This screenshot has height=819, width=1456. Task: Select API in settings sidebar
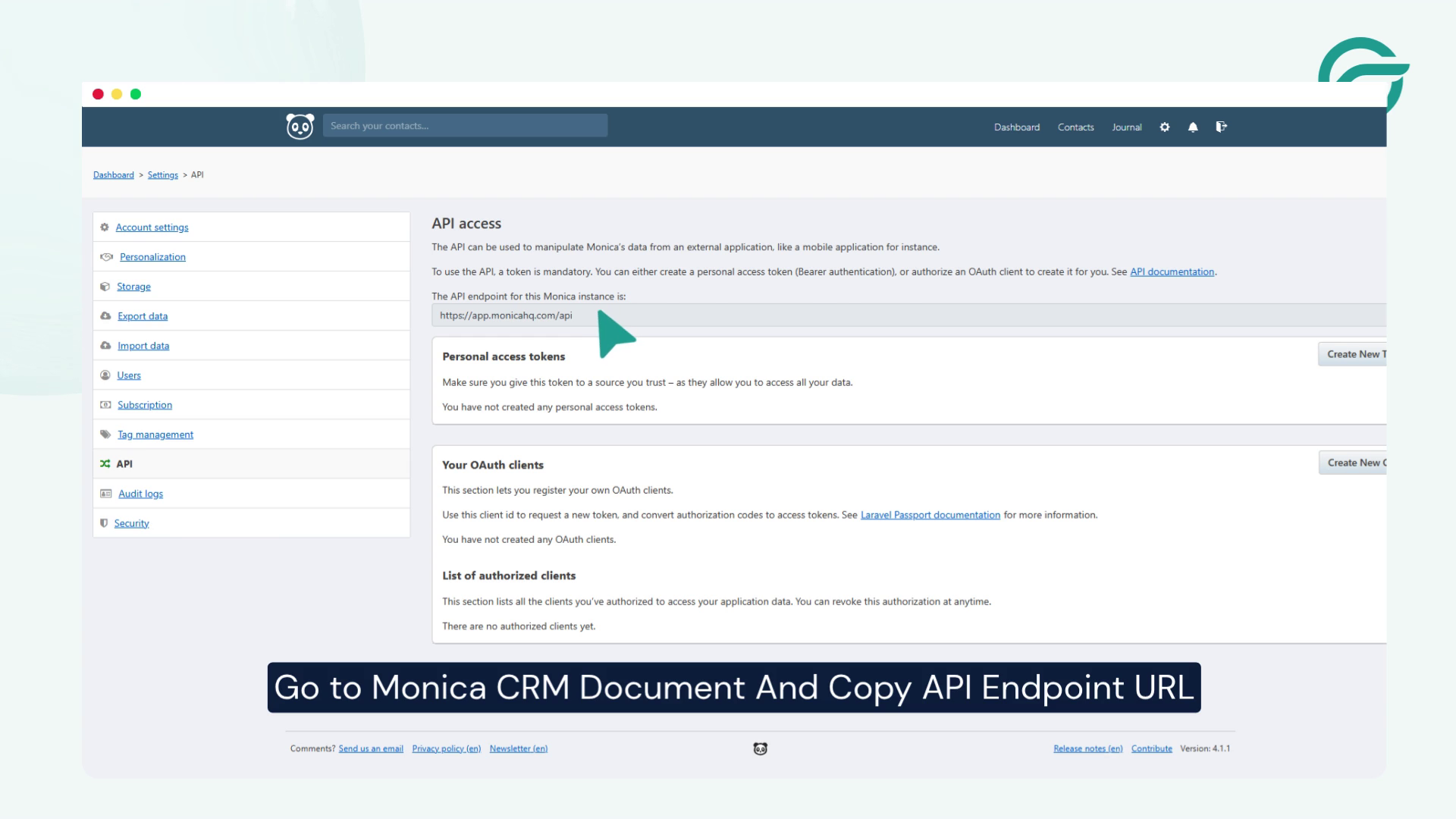click(x=124, y=463)
